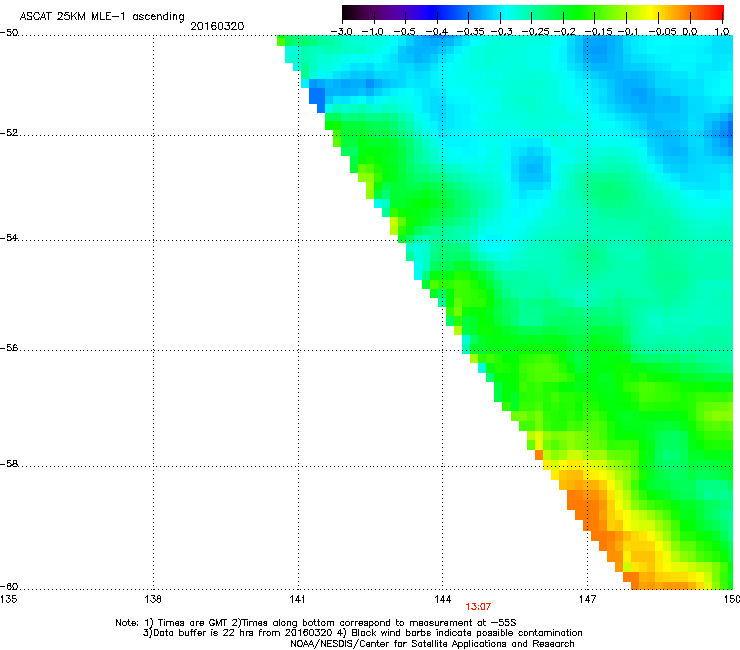Click the -0.15 color scale label
Viewport: 740px width, 650px height.
pyautogui.click(x=598, y=32)
